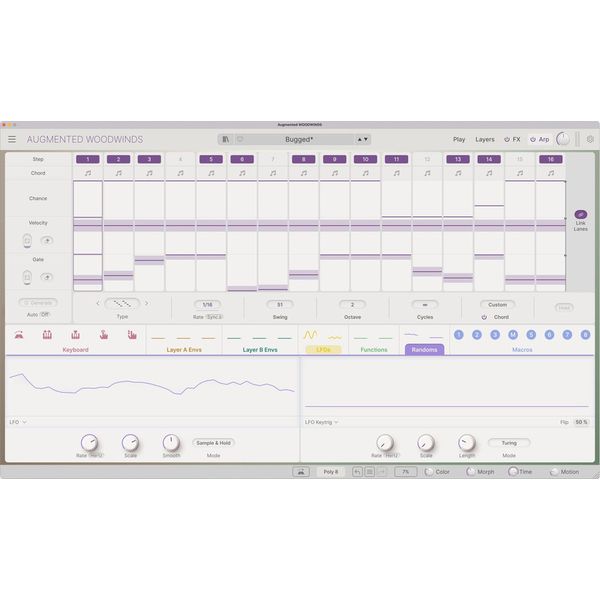Toggle arpeggiator step 13 off
The width and height of the screenshot is (600, 600).
coord(458,159)
